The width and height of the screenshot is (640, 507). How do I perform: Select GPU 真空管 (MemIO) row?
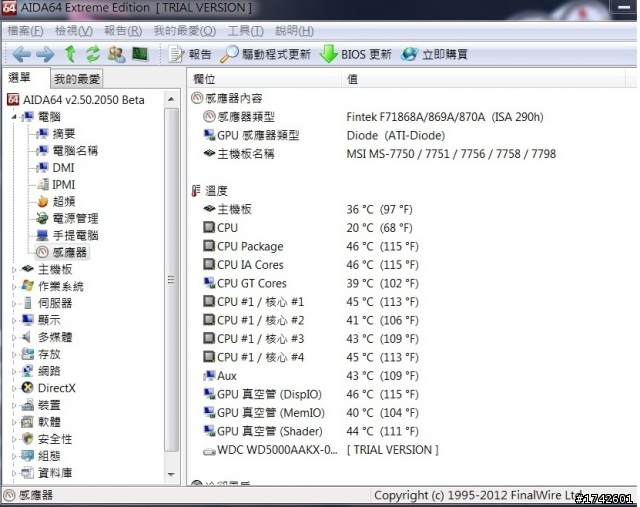click(311, 413)
